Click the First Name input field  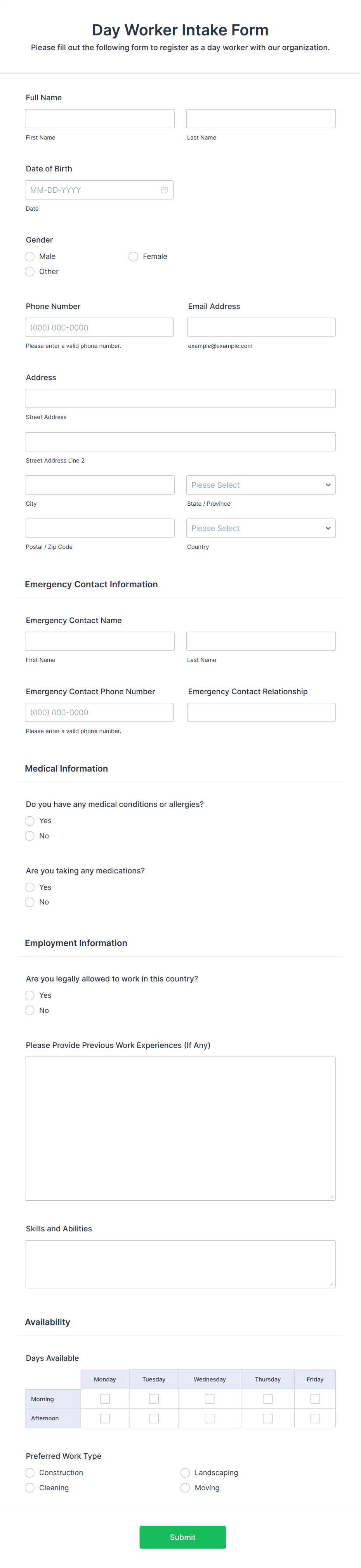(99, 118)
